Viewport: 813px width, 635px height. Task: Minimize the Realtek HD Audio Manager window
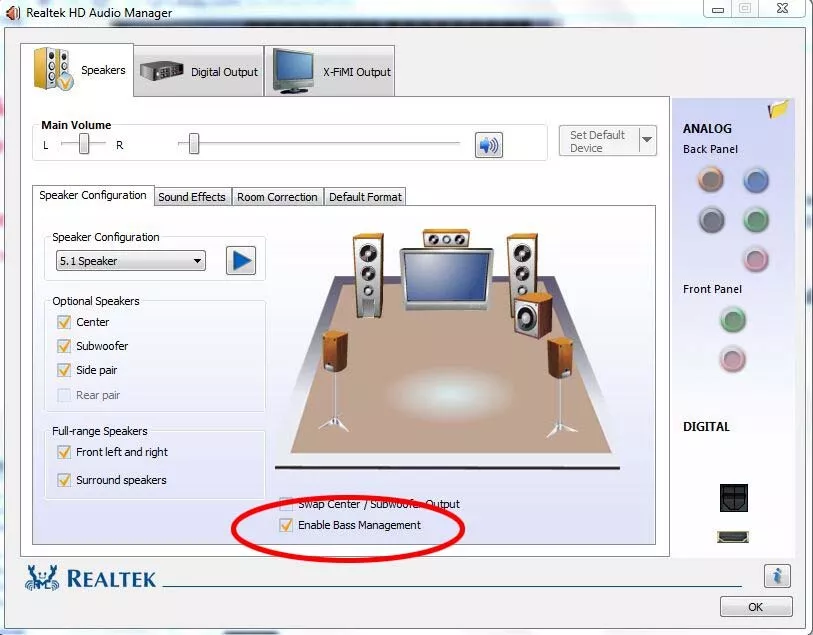point(718,9)
